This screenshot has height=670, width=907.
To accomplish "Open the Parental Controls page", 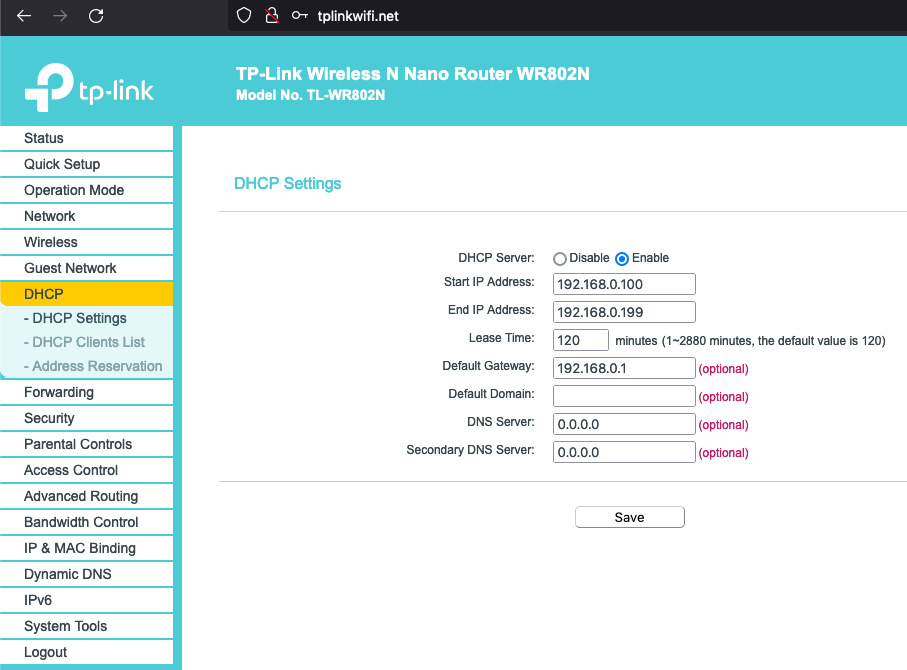I will pos(78,444).
